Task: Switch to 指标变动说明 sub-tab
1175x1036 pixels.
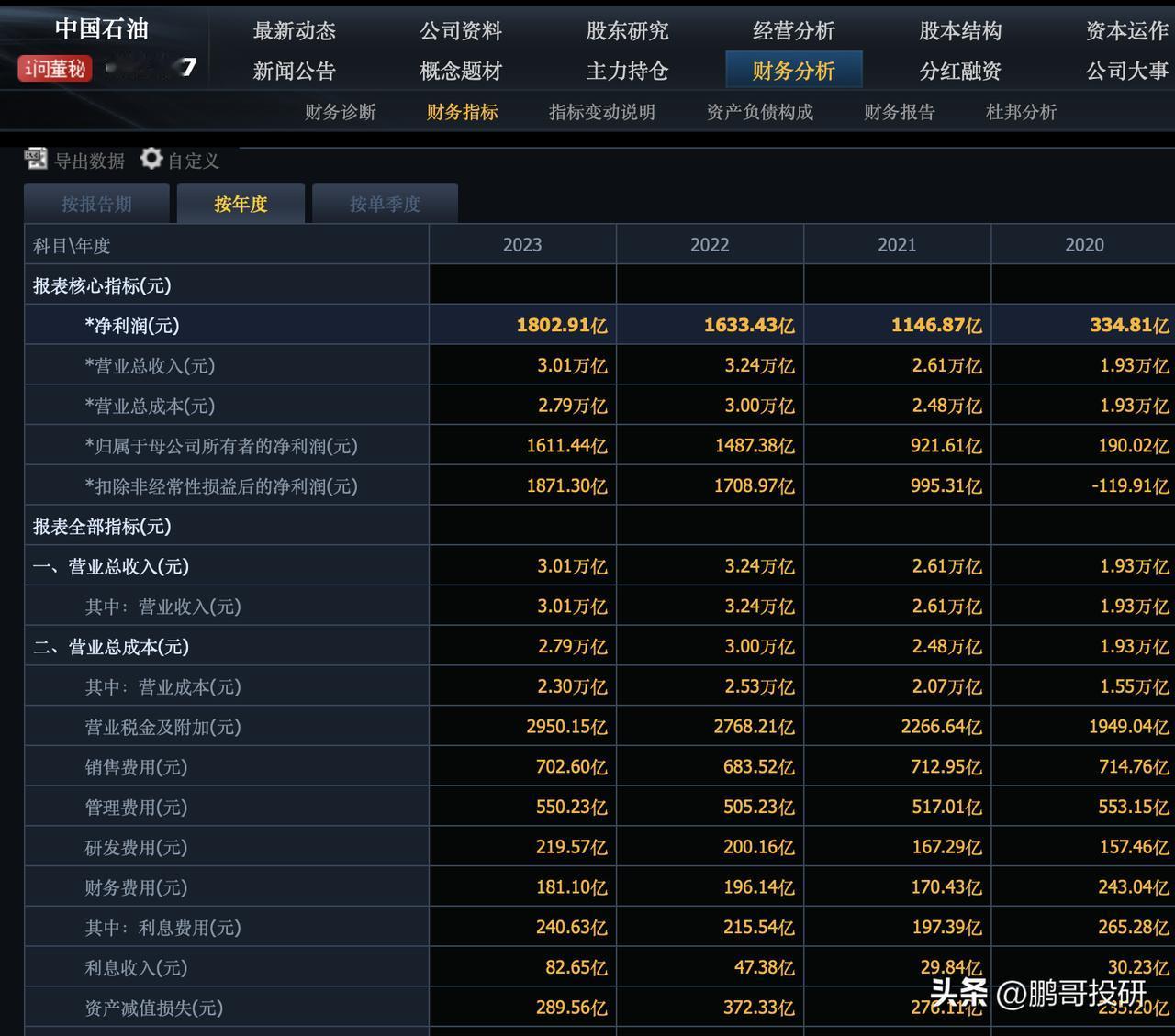Action: click(x=602, y=112)
